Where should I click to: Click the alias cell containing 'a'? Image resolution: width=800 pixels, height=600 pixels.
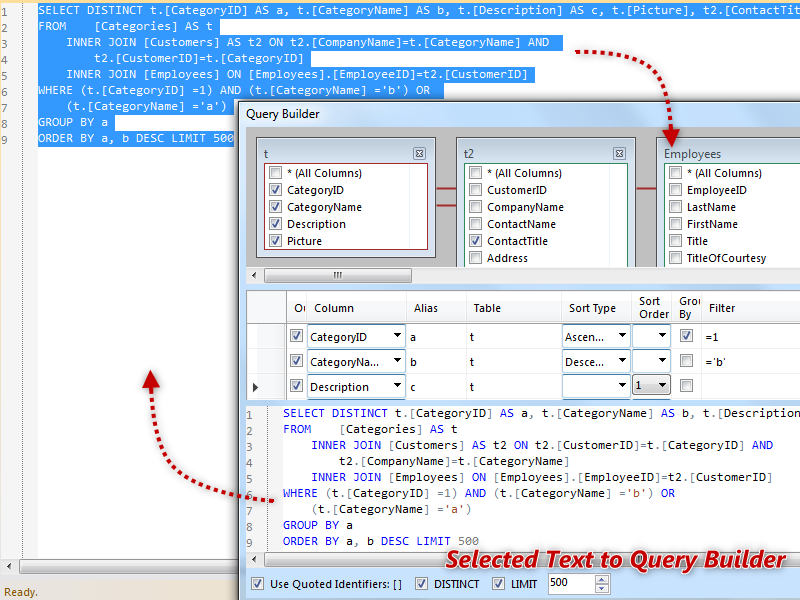[436, 337]
